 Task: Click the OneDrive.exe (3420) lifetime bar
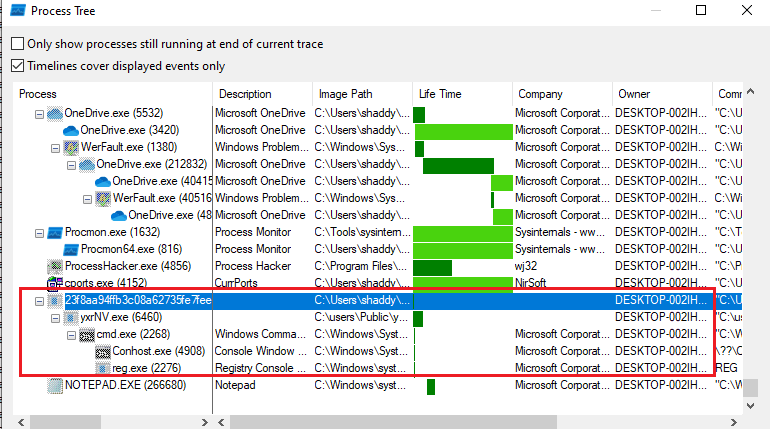click(x=464, y=132)
